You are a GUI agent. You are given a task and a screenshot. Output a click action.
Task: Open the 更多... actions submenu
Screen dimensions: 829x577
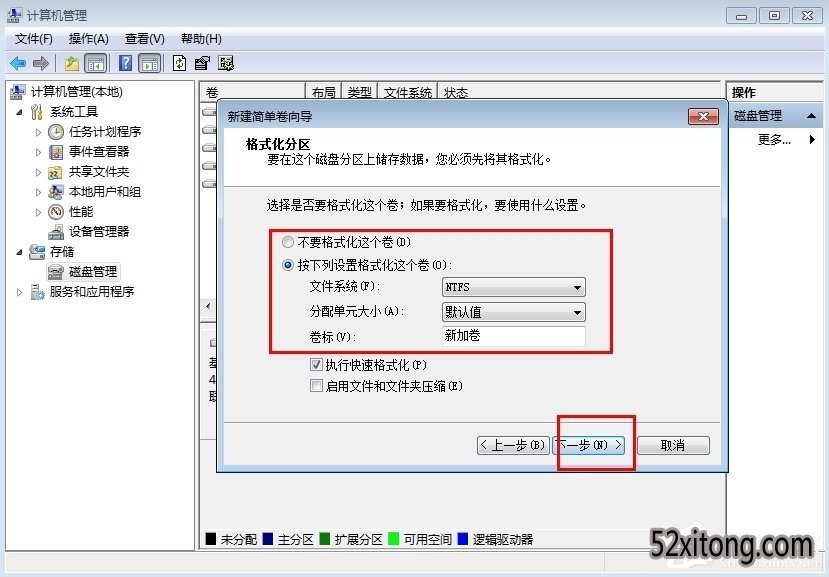775,140
